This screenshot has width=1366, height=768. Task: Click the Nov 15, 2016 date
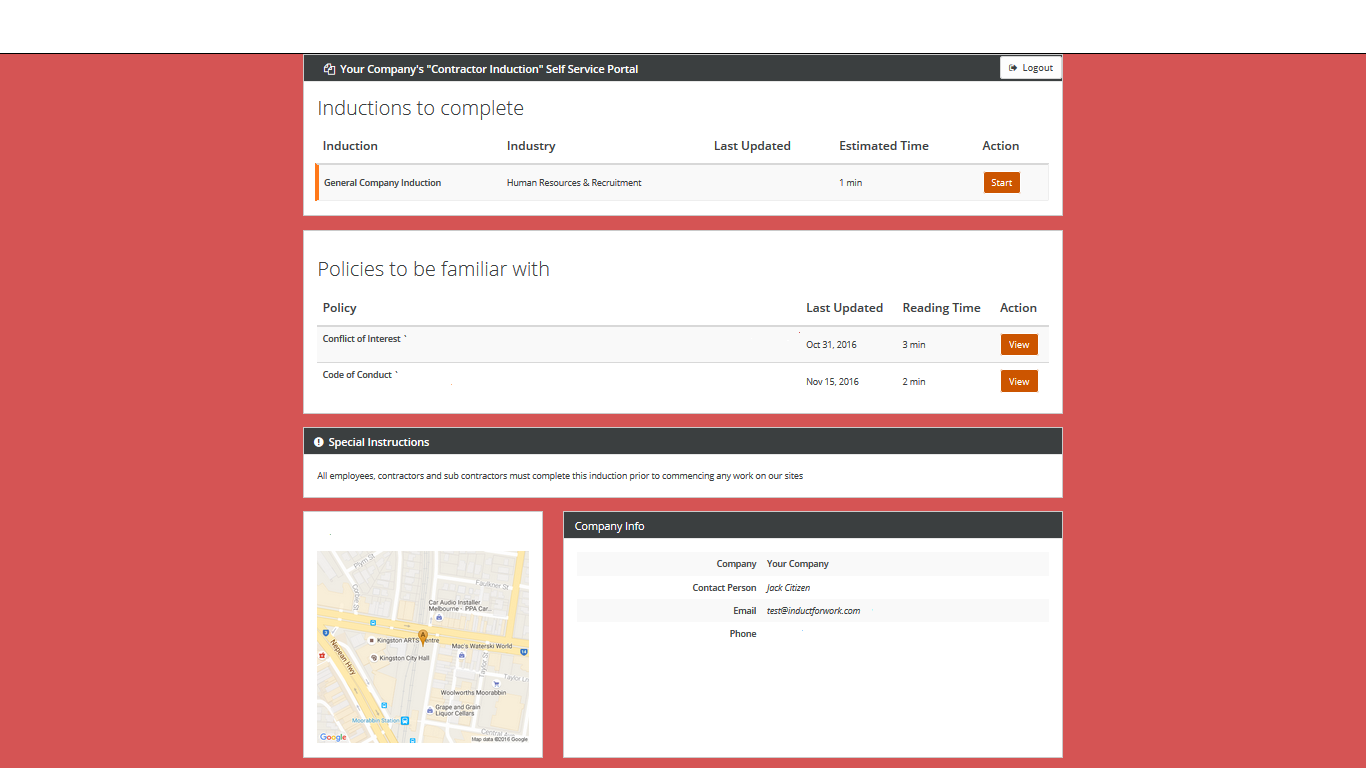[x=832, y=382]
